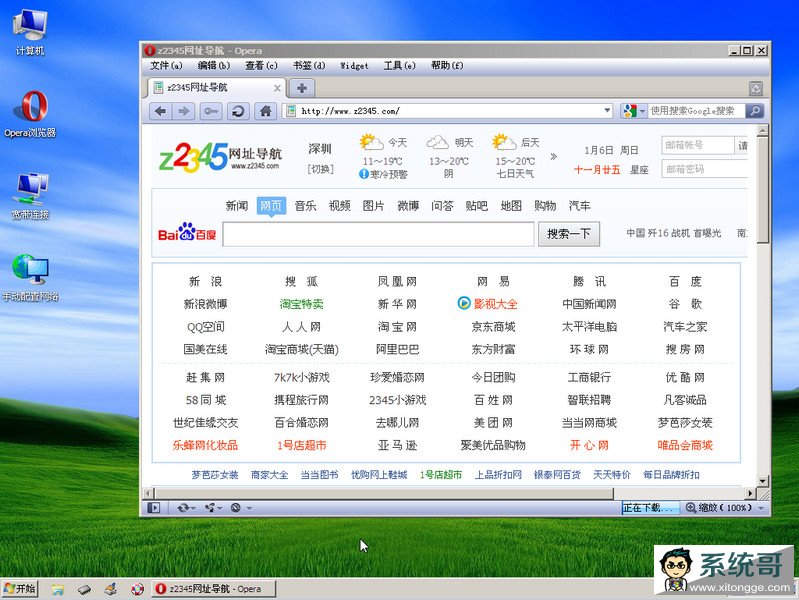The image size is (799, 600).
Task: Click the search magnifier button
Action: tap(755, 111)
